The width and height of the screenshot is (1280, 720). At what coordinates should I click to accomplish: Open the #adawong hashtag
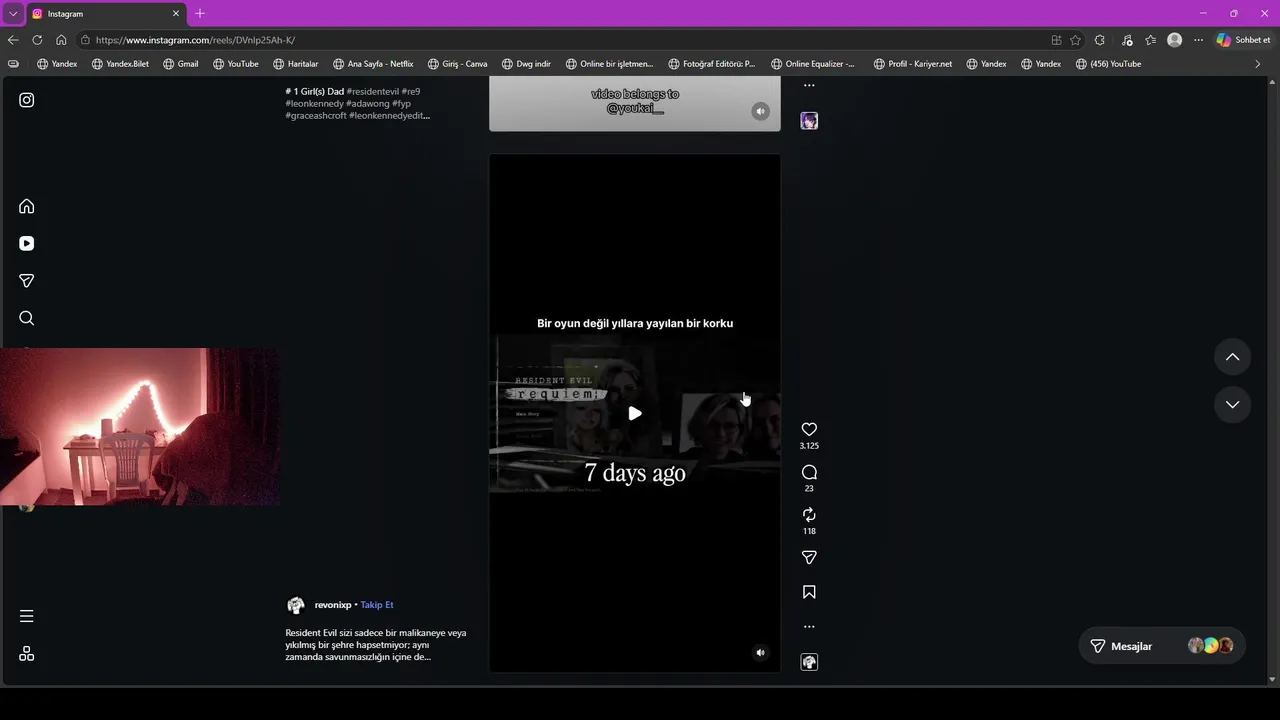click(x=368, y=104)
